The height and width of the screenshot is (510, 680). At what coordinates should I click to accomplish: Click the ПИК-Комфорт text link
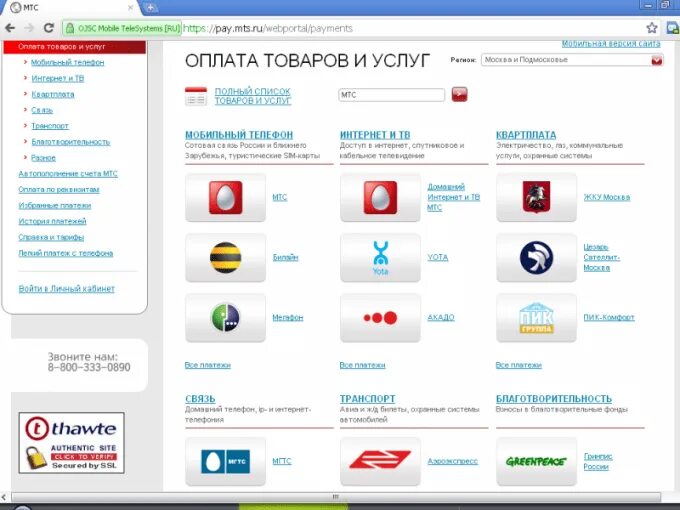[x=609, y=317]
